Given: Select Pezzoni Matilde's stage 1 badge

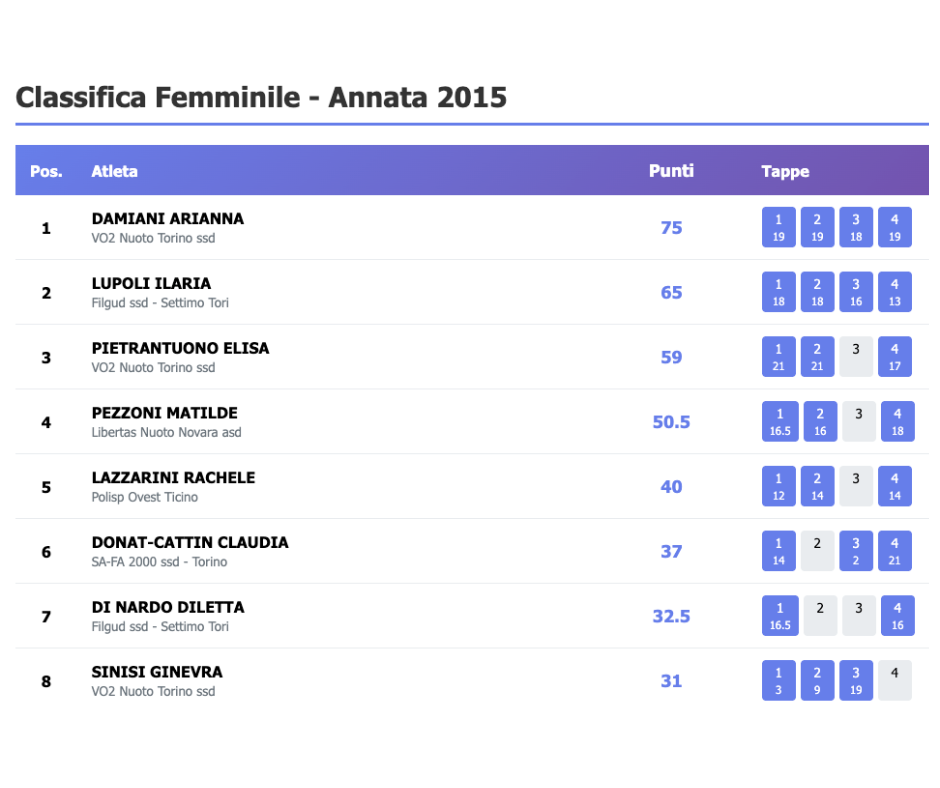Looking at the screenshot, I should coord(780,421).
